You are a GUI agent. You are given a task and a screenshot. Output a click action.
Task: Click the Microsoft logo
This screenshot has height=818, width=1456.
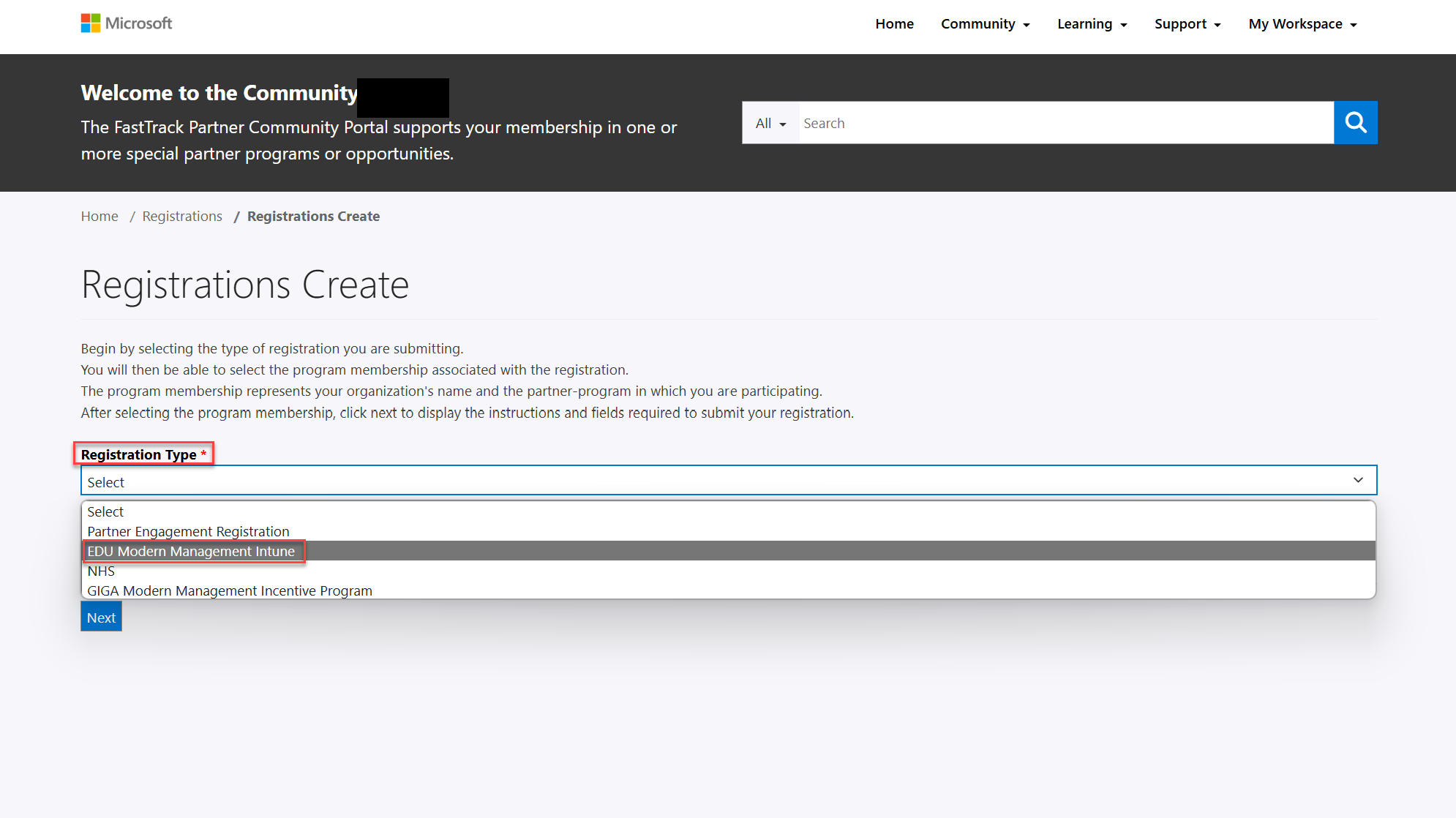tap(127, 23)
